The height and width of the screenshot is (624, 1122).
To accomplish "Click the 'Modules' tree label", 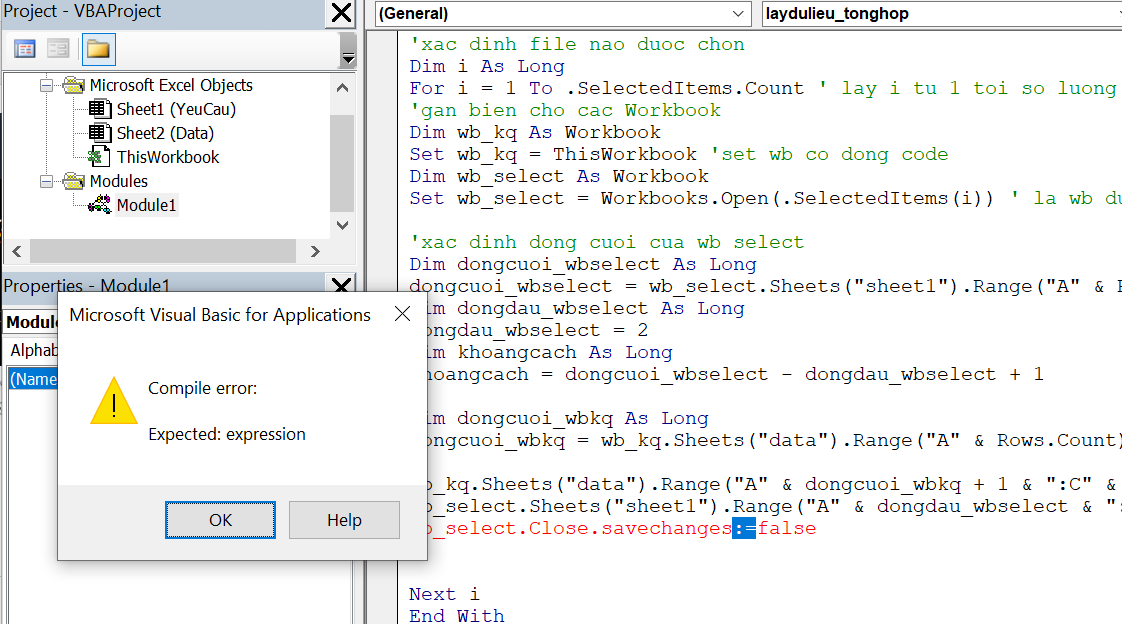I will tap(119, 181).
